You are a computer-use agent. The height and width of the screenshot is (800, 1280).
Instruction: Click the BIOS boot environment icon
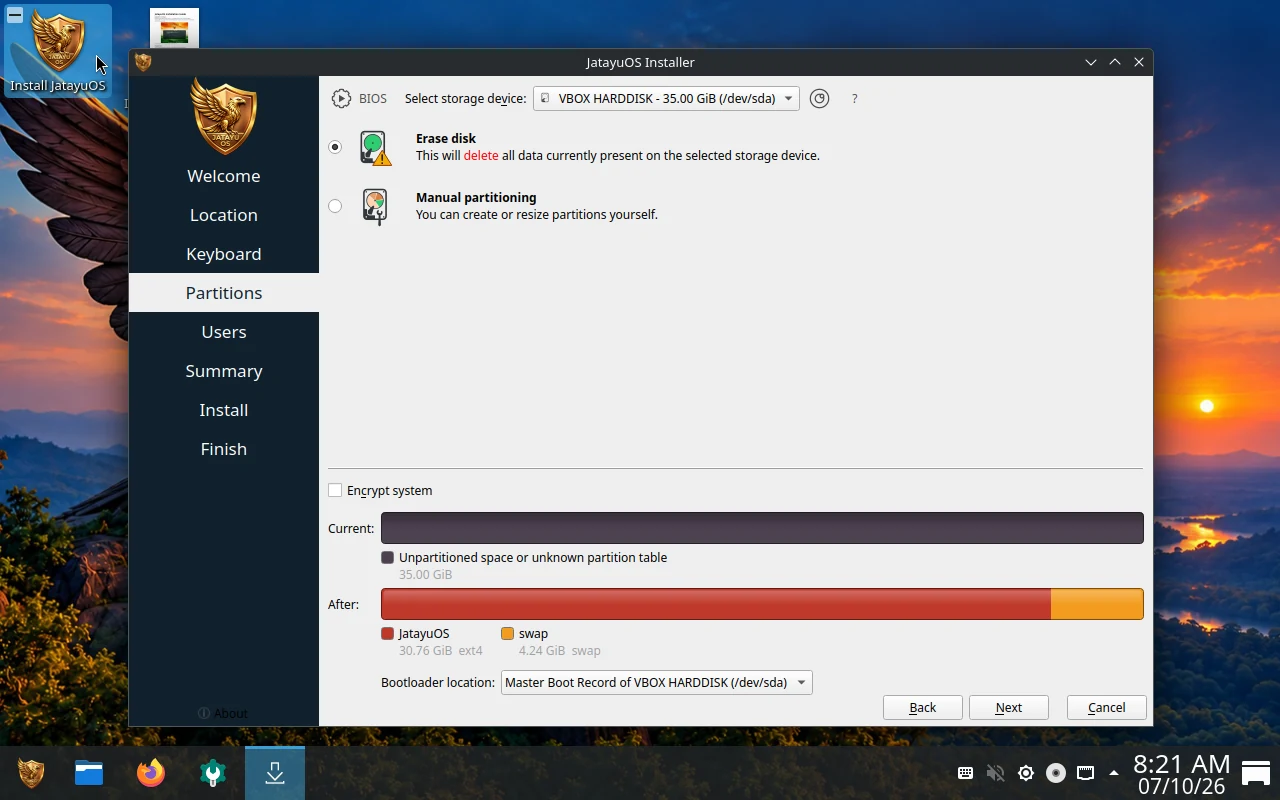point(342,98)
